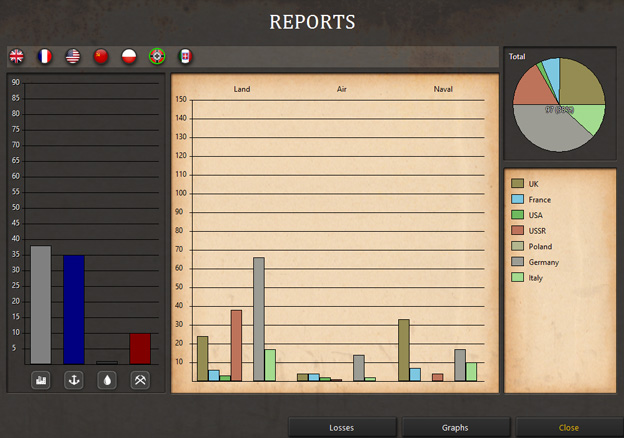Open the Losses report
The image size is (624, 438).
(x=342, y=428)
